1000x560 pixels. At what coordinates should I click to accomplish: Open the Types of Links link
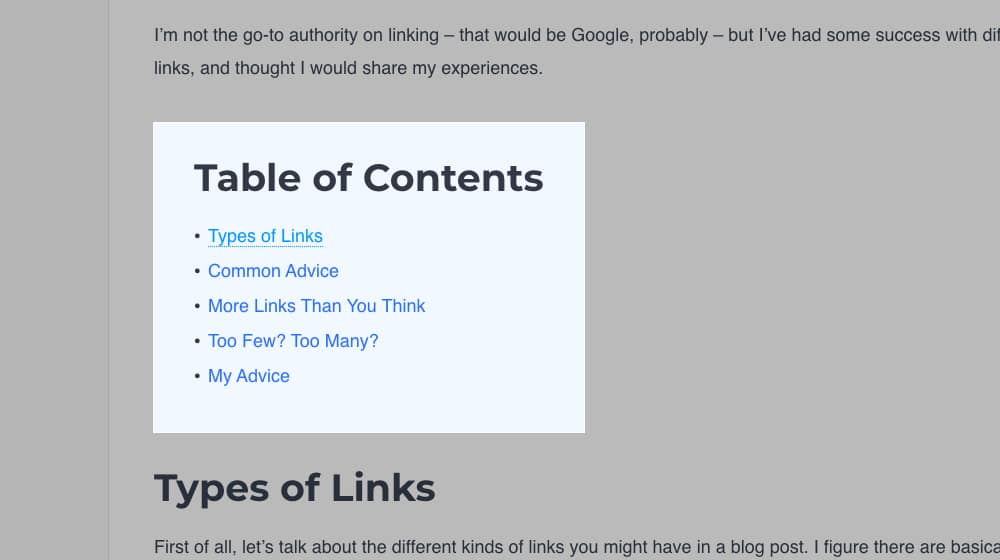[265, 236]
